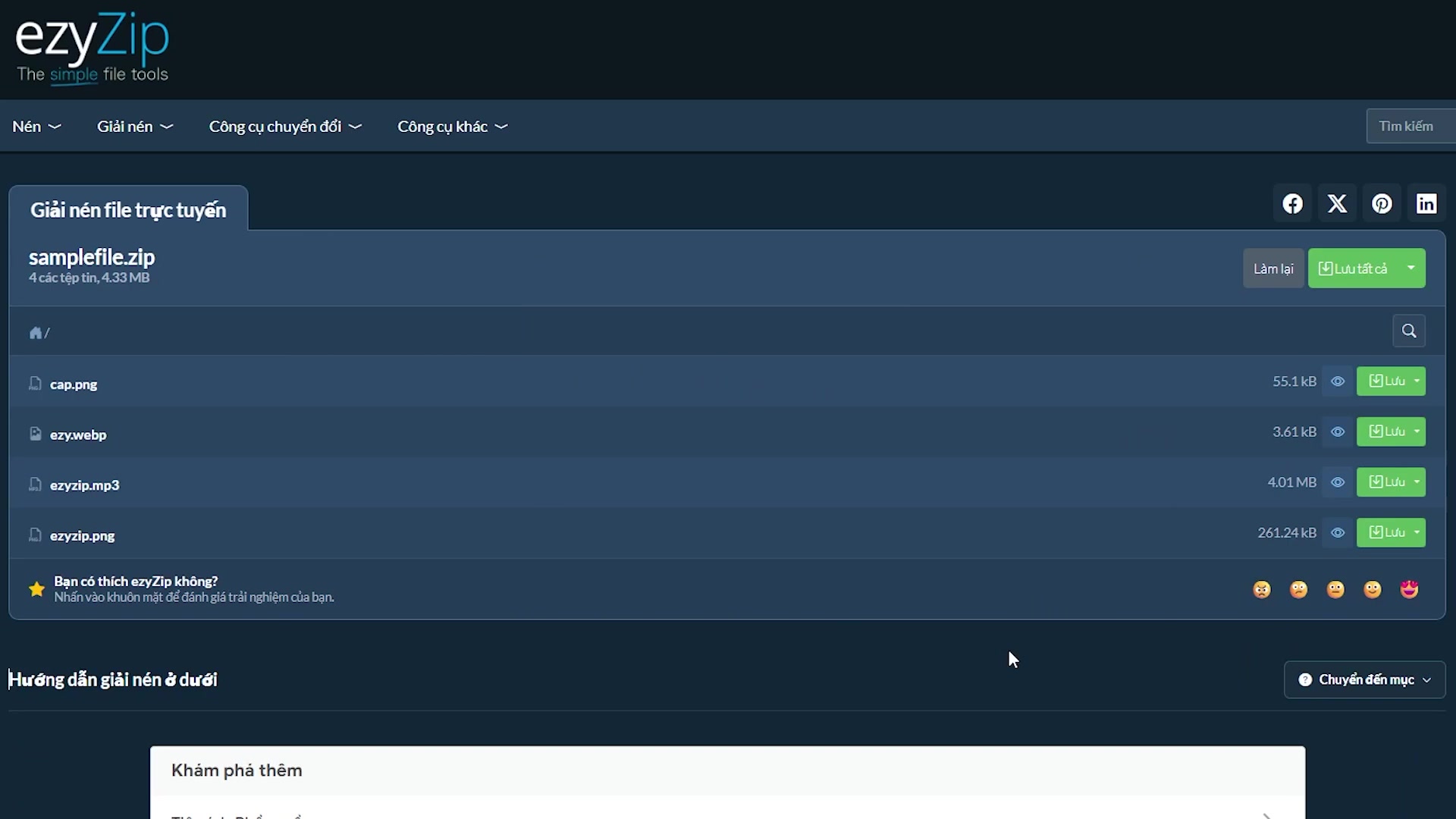Screen dimensions: 1456x819
Task: Preview cap.png with eye icon
Action: click(x=1338, y=381)
